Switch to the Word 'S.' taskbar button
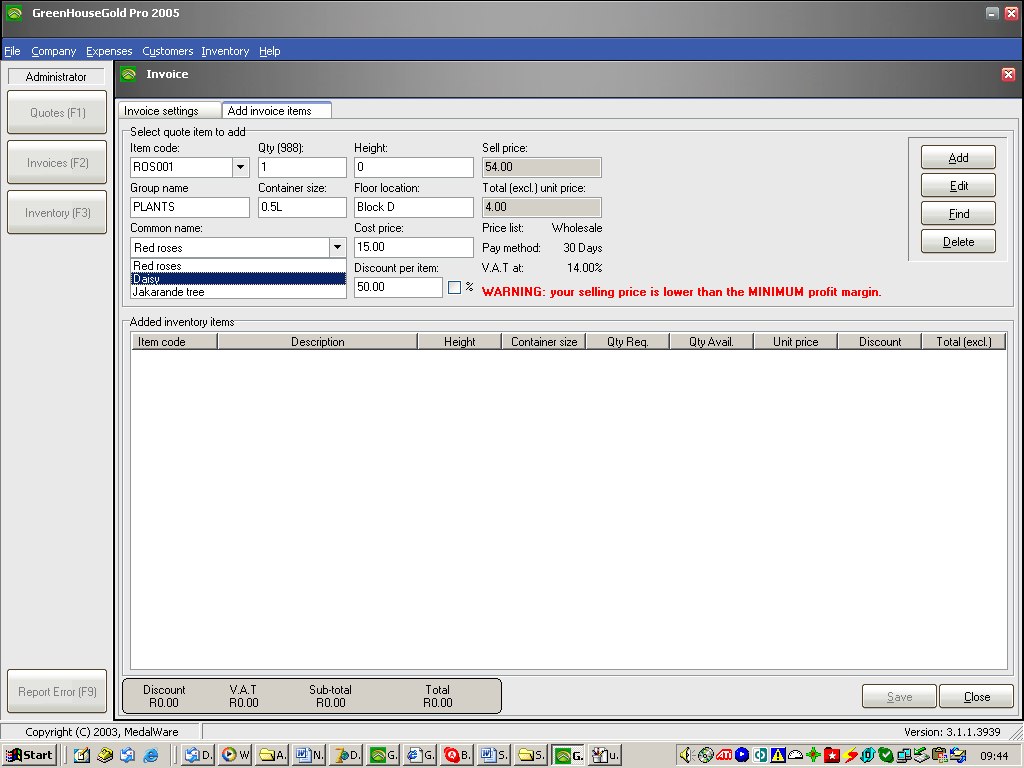The width and height of the screenshot is (1024, 768). (494, 755)
